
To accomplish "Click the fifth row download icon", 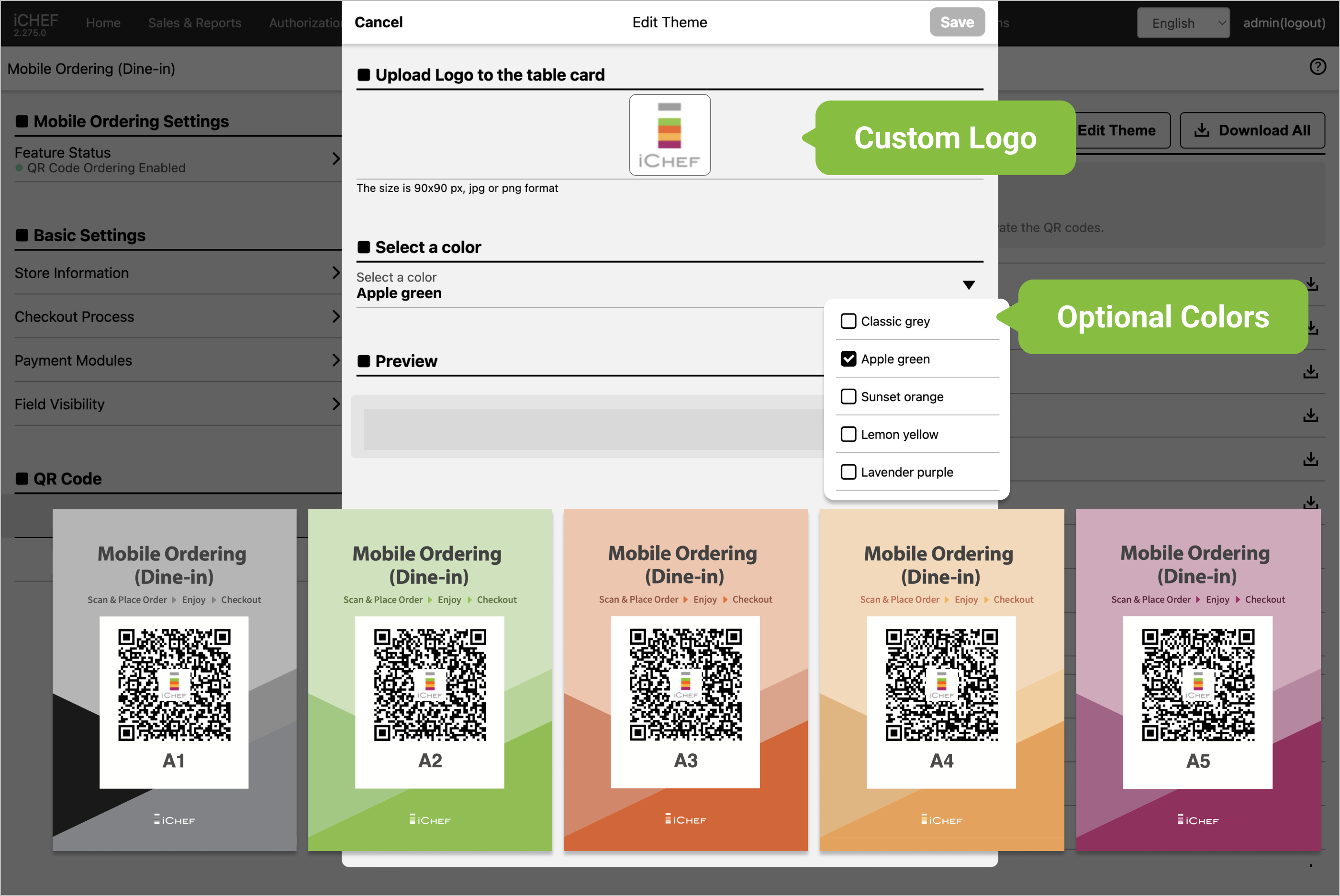I will point(1310,459).
